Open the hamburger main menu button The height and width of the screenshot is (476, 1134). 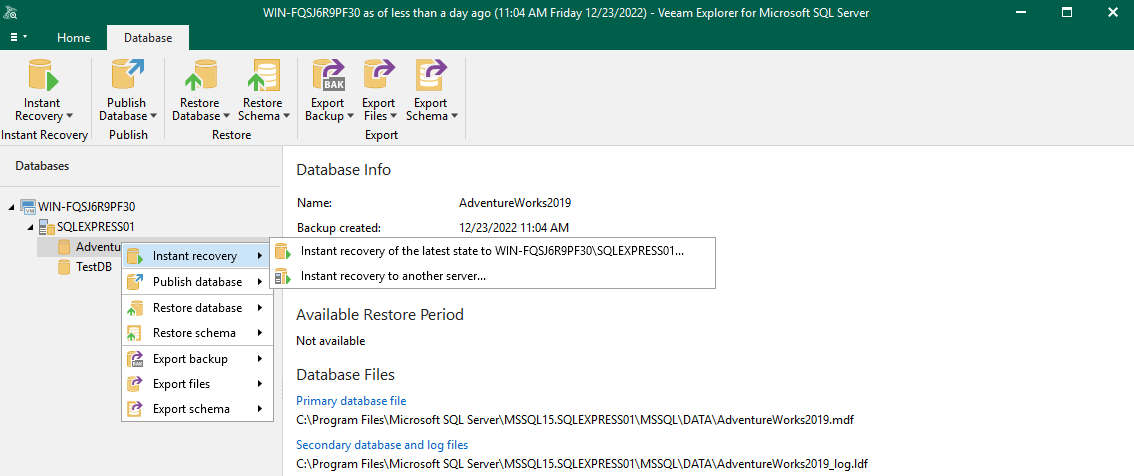point(18,37)
